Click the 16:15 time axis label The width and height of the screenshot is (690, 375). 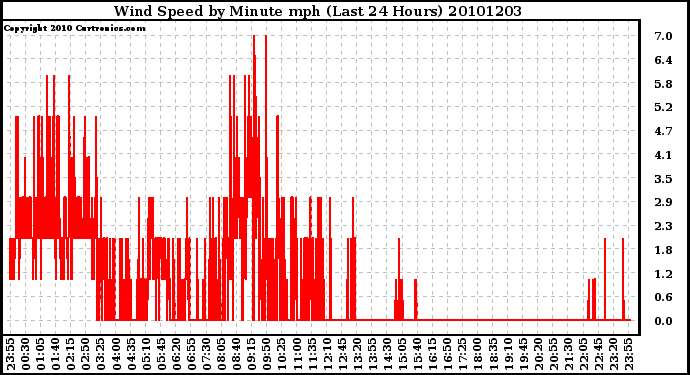coord(432,355)
